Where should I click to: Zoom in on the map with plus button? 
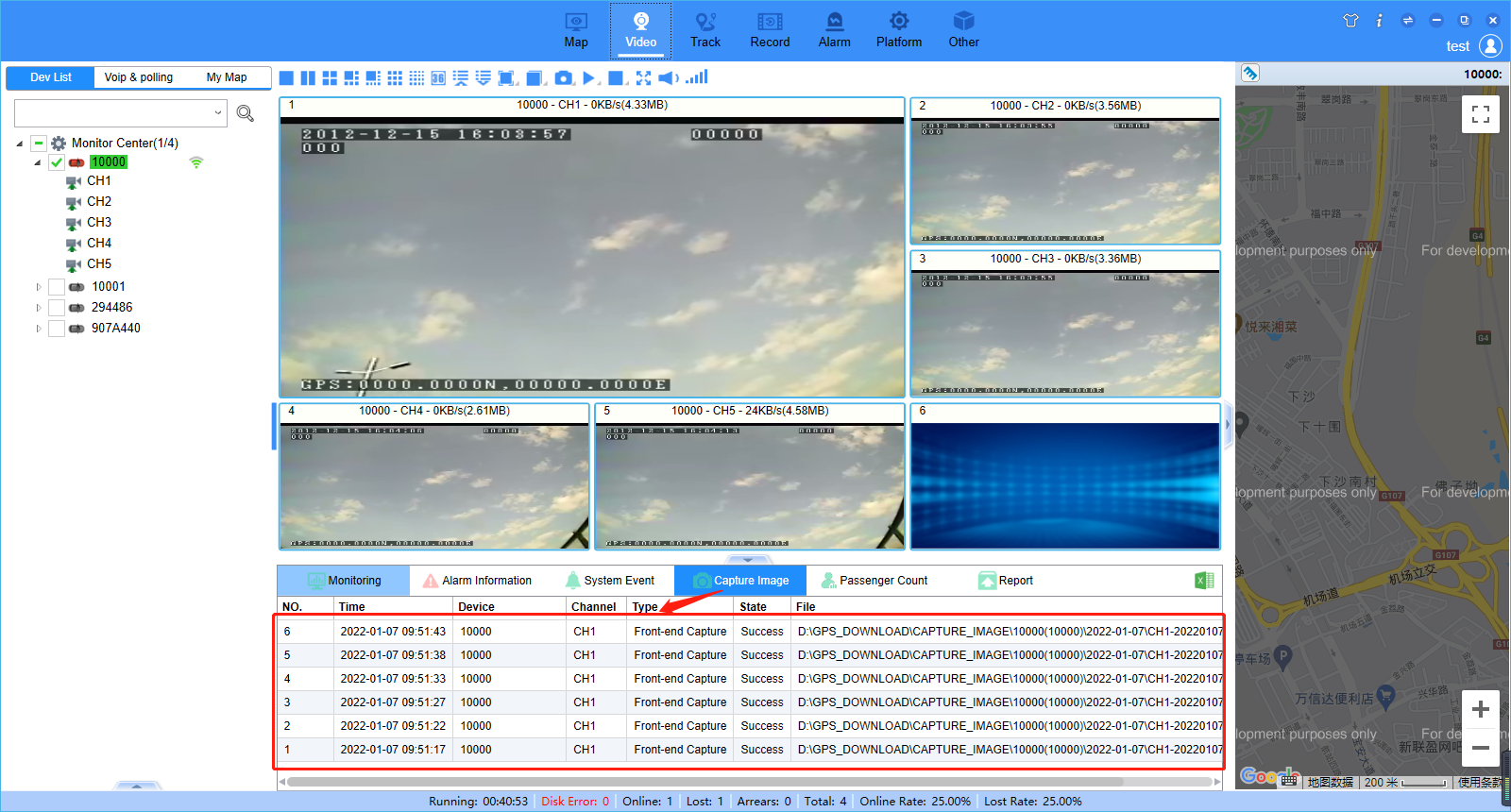(x=1480, y=709)
